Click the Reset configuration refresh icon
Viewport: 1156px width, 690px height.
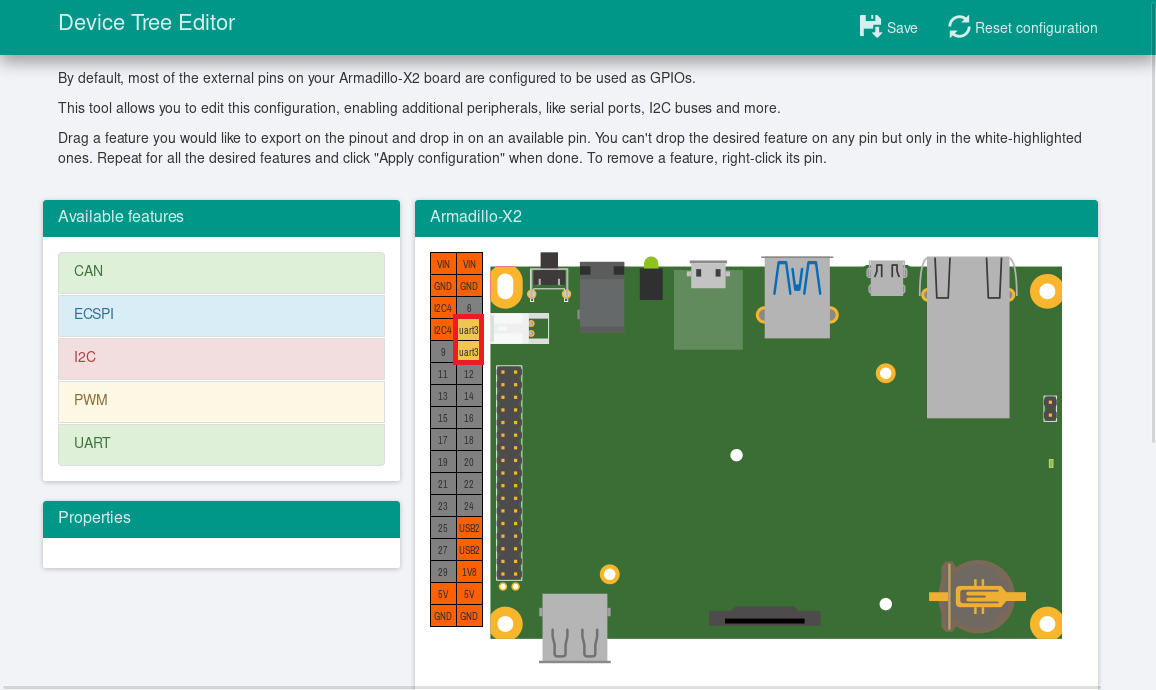click(x=959, y=27)
